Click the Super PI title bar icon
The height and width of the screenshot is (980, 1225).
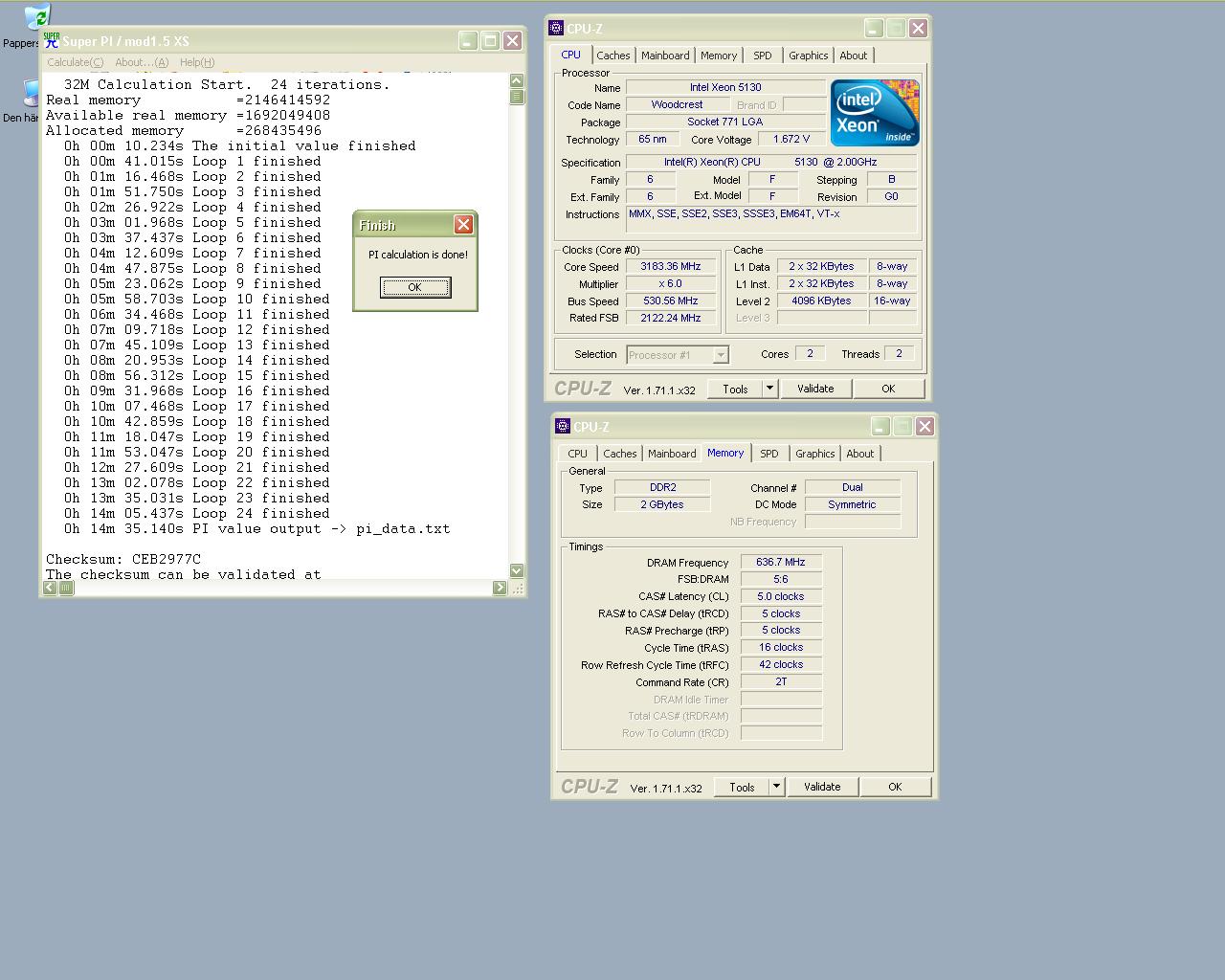click(52, 40)
